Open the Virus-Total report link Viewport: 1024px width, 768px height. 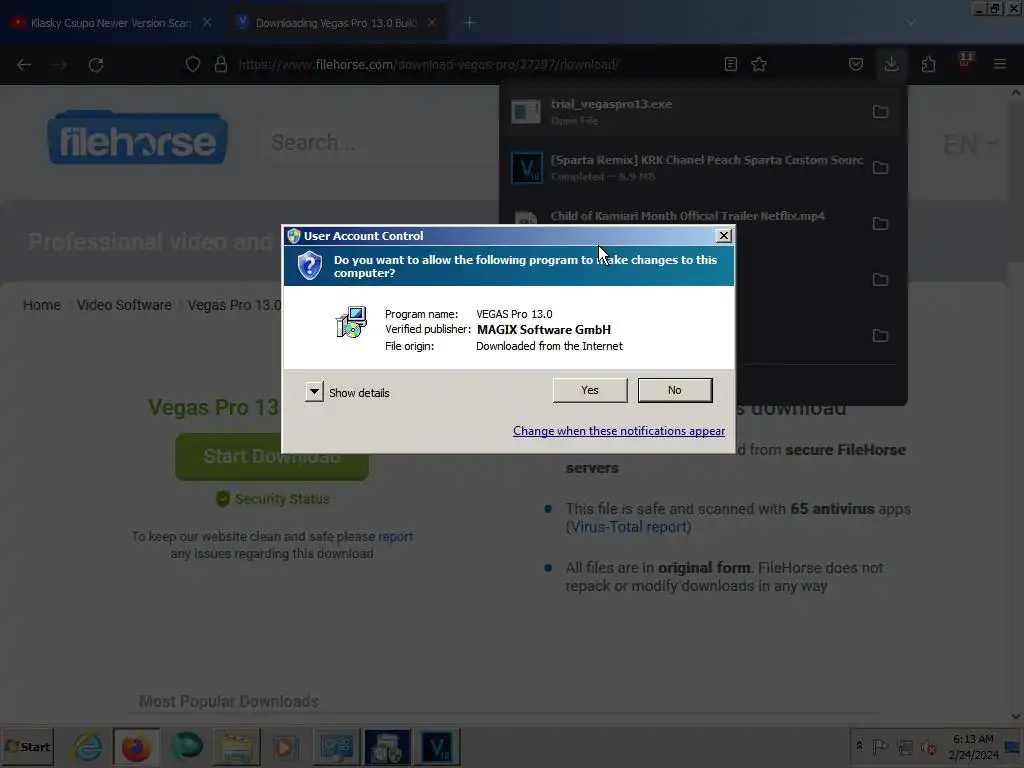pos(628,527)
